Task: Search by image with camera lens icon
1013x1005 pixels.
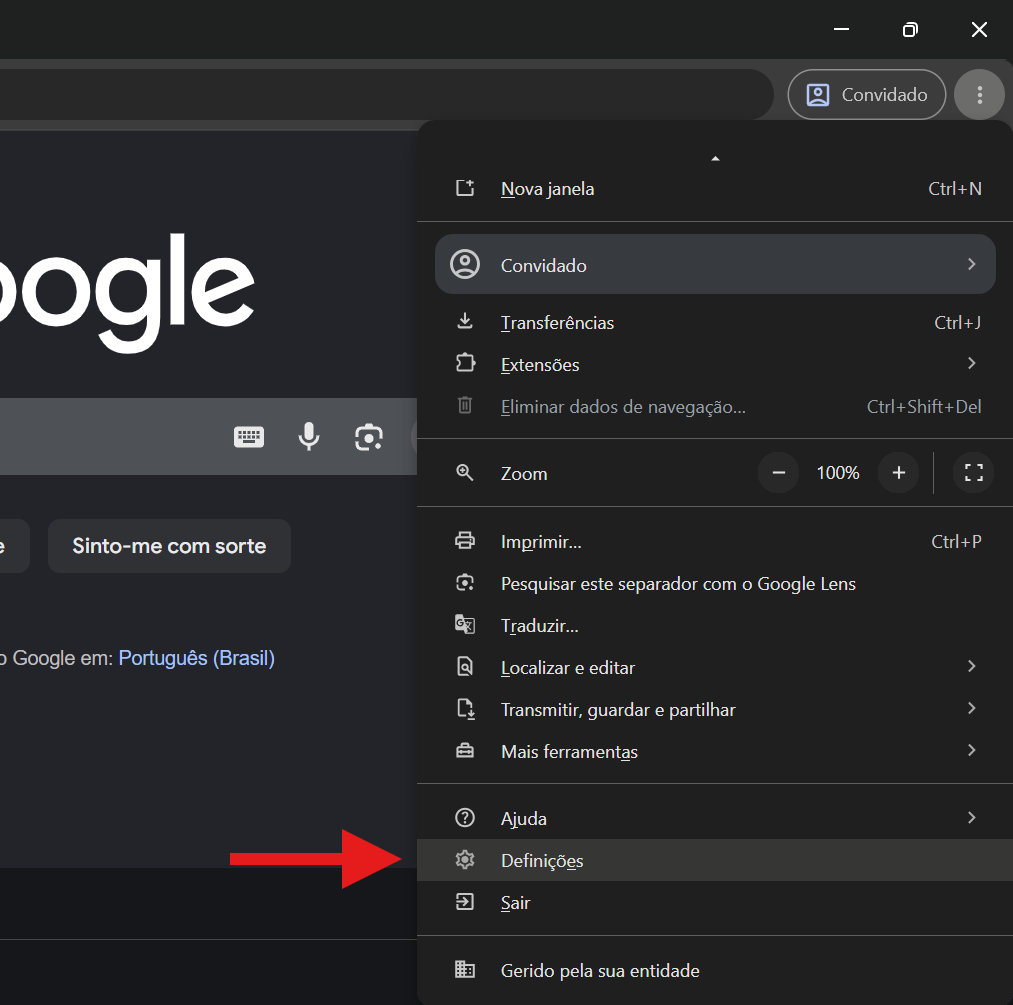Action: pyautogui.click(x=369, y=437)
